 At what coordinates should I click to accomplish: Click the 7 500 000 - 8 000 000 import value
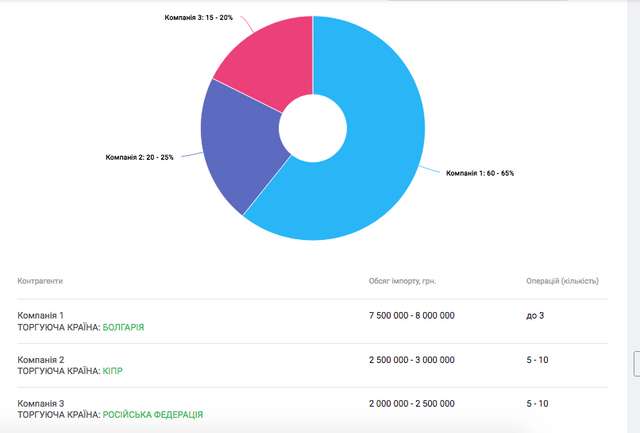[x=412, y=315]
